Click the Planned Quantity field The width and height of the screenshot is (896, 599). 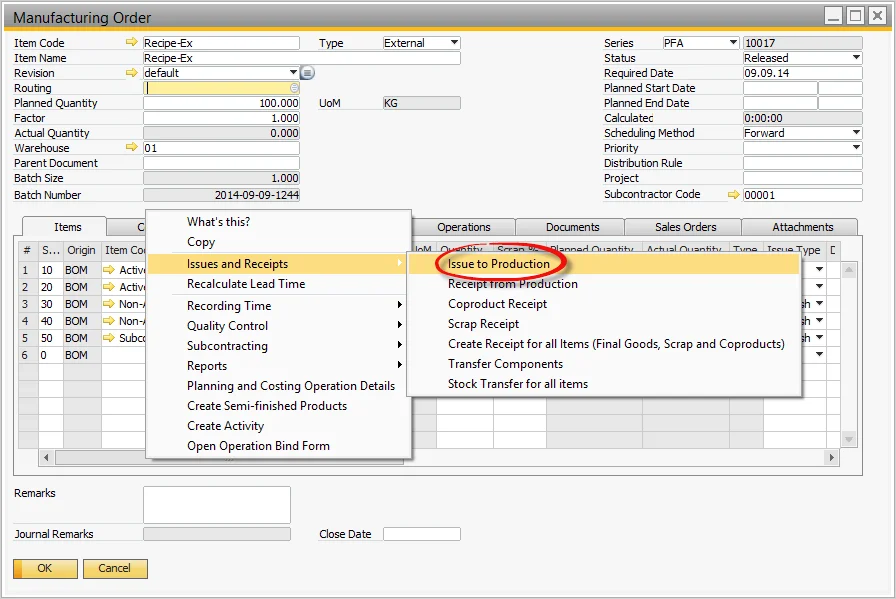[x=221, y=103]
